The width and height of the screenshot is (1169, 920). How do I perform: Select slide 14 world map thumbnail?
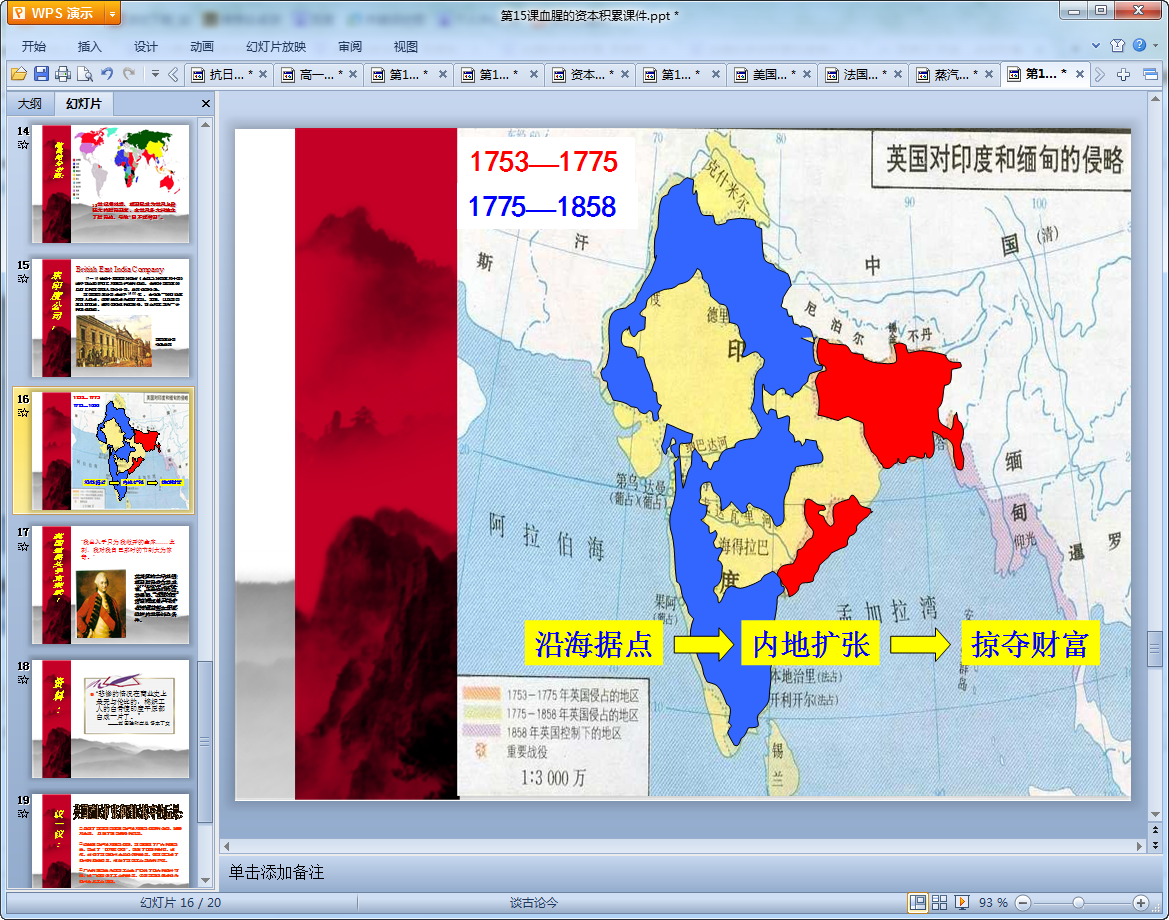pyautogui.click(x=111, y=183)
